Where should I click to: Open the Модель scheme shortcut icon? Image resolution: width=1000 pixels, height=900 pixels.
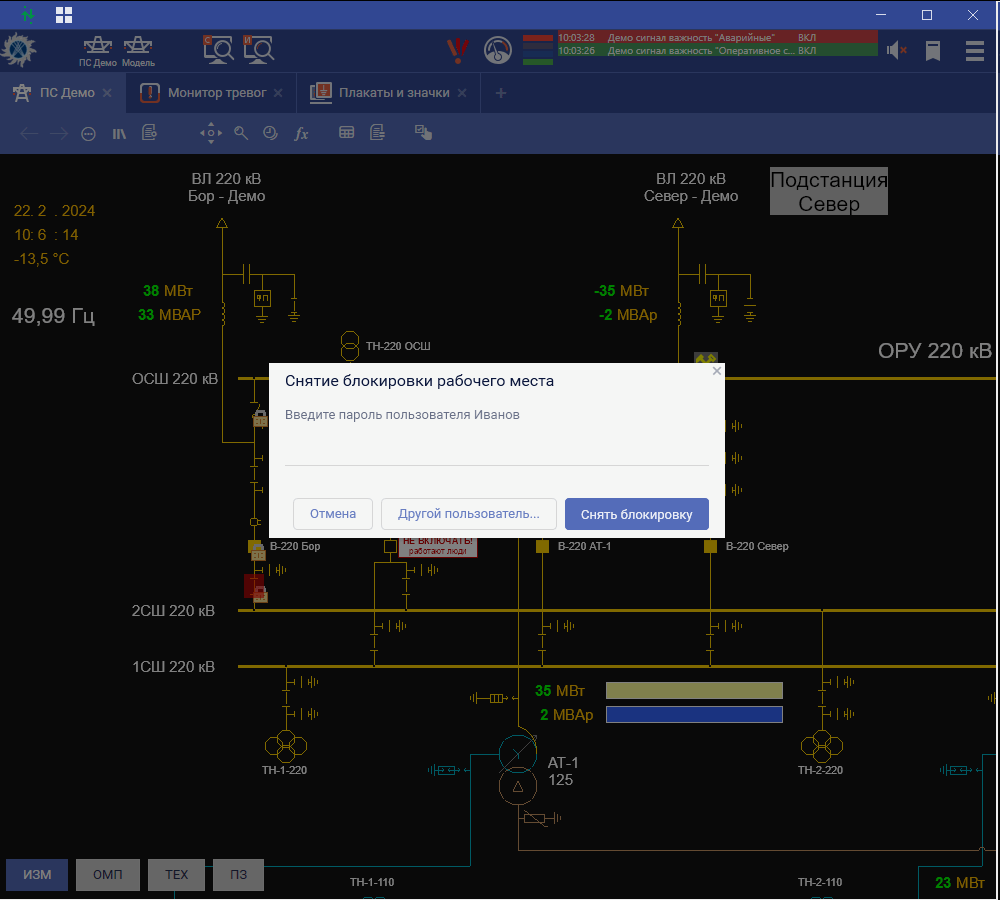click(138, 49)
